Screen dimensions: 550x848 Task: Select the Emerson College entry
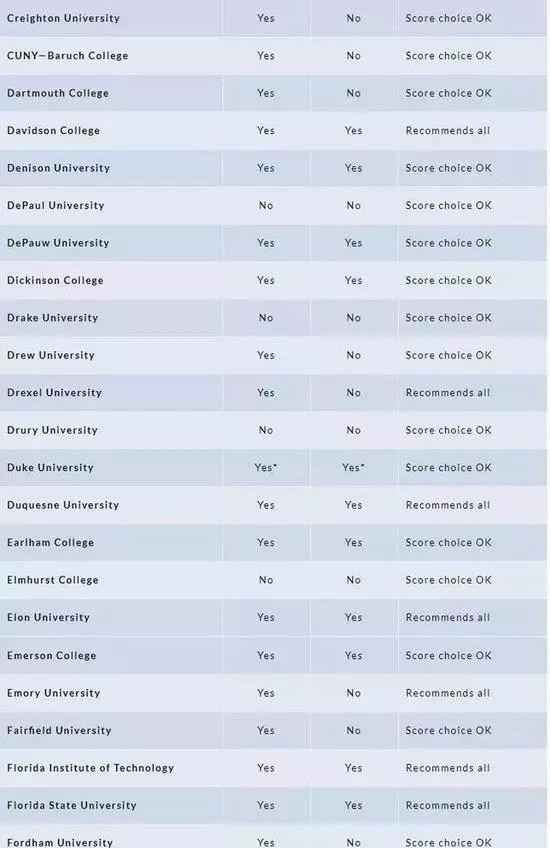pos(51,655)
